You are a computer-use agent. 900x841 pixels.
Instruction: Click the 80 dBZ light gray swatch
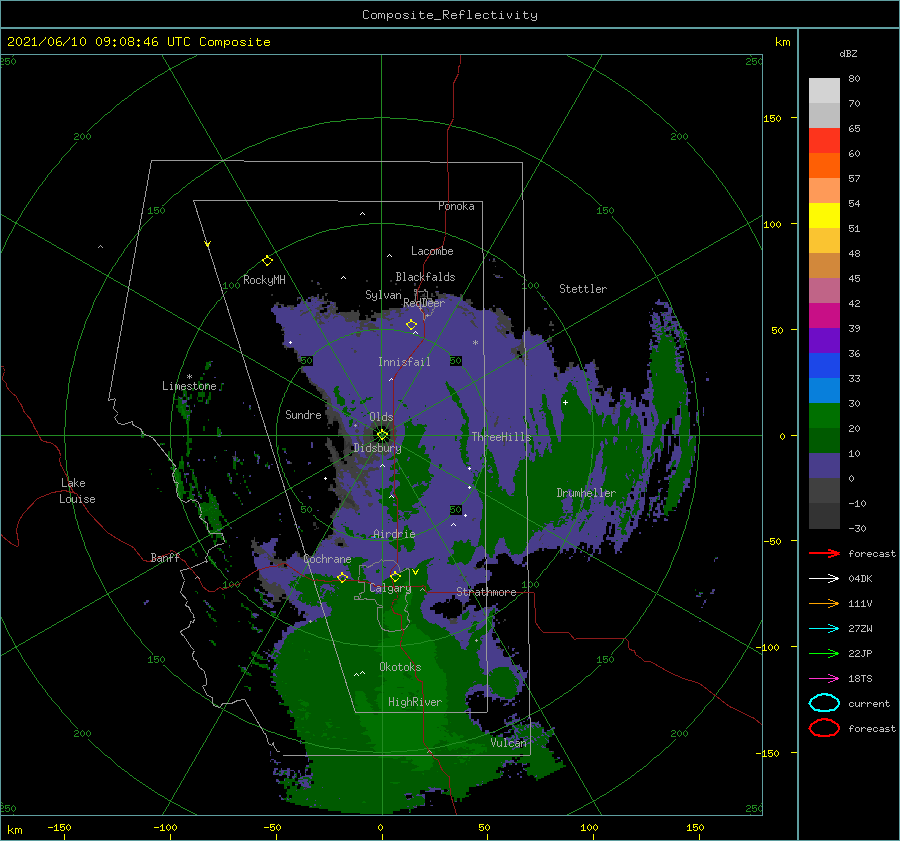824,90
